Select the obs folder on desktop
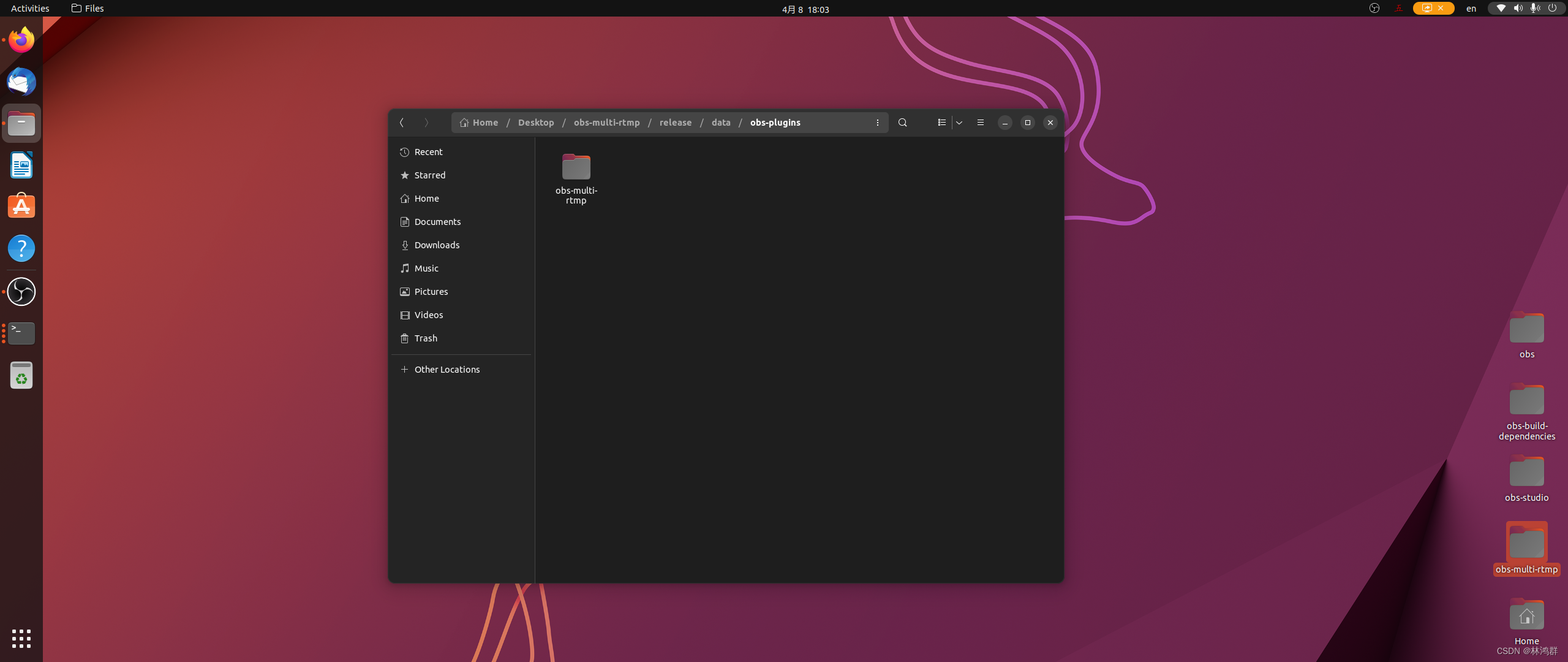Viewport: 1568px width, 662px height. point(1526,335)
